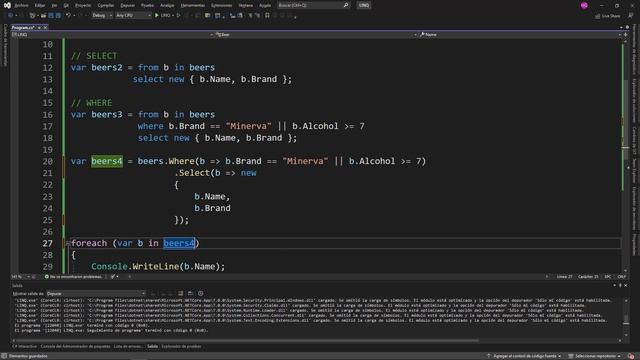Screen dimensions: 640x360
Task: Click the navigate backward toolbar icon
Action: pos(10,16)
